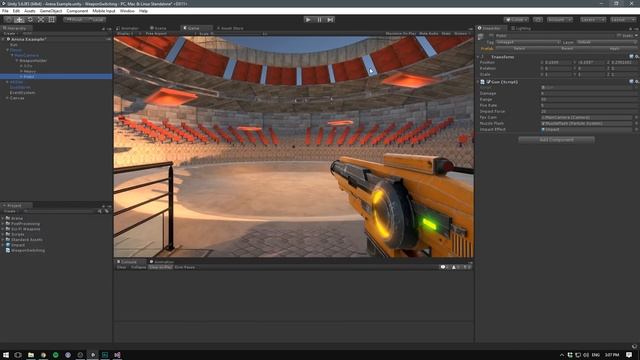Viewport: 640px width, 360px height.
Task: Select the EventSystem object in Hierarchy
Action: click(22, 93)
